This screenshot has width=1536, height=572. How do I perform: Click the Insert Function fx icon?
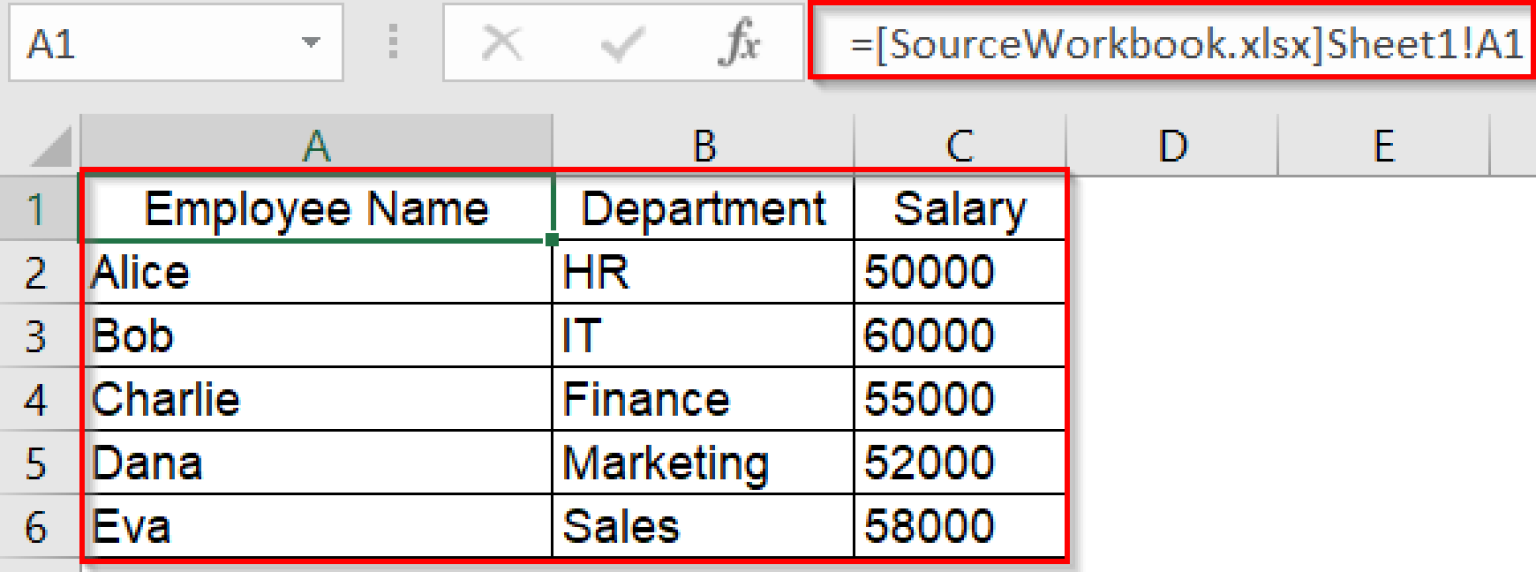point(739,44)
